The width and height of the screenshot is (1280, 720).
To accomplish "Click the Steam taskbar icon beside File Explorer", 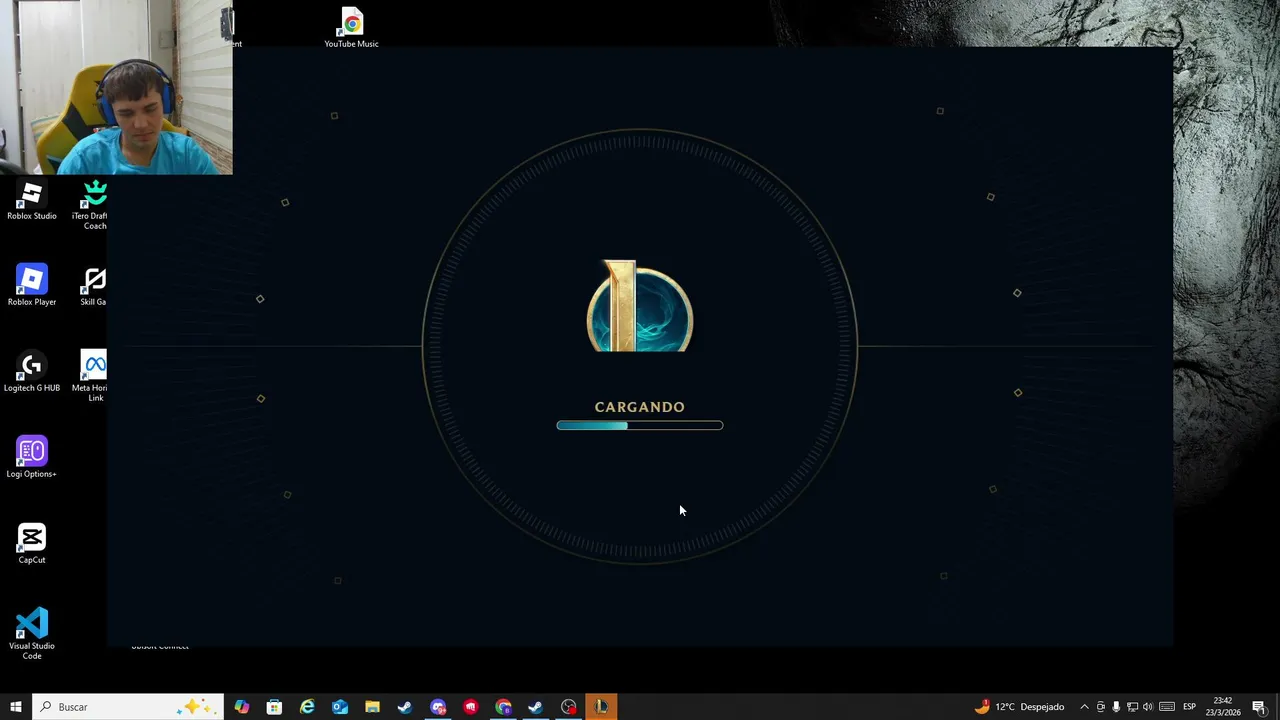I will [405, 707].
